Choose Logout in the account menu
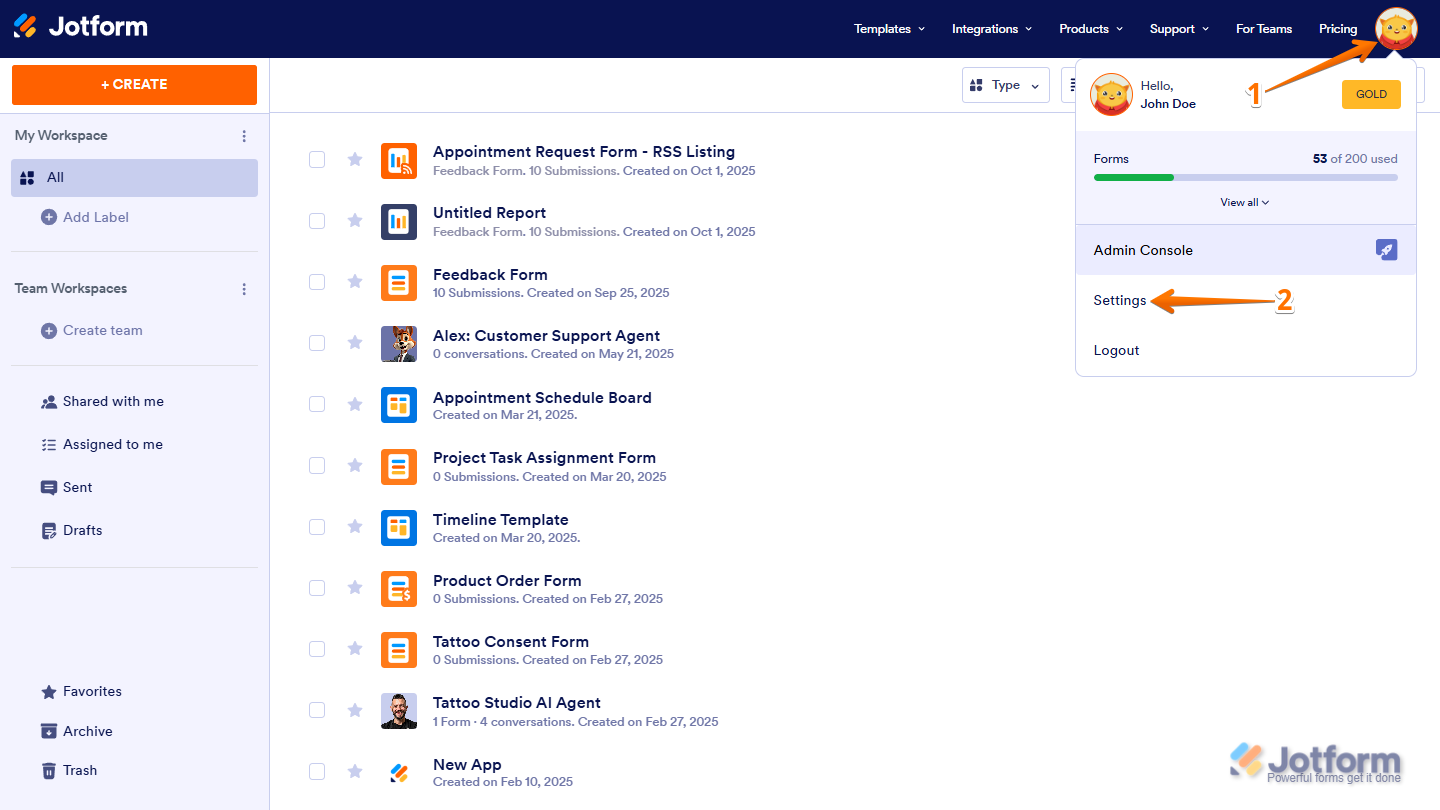Viewport: 1440px width, 810px height. click(1116, 350)
